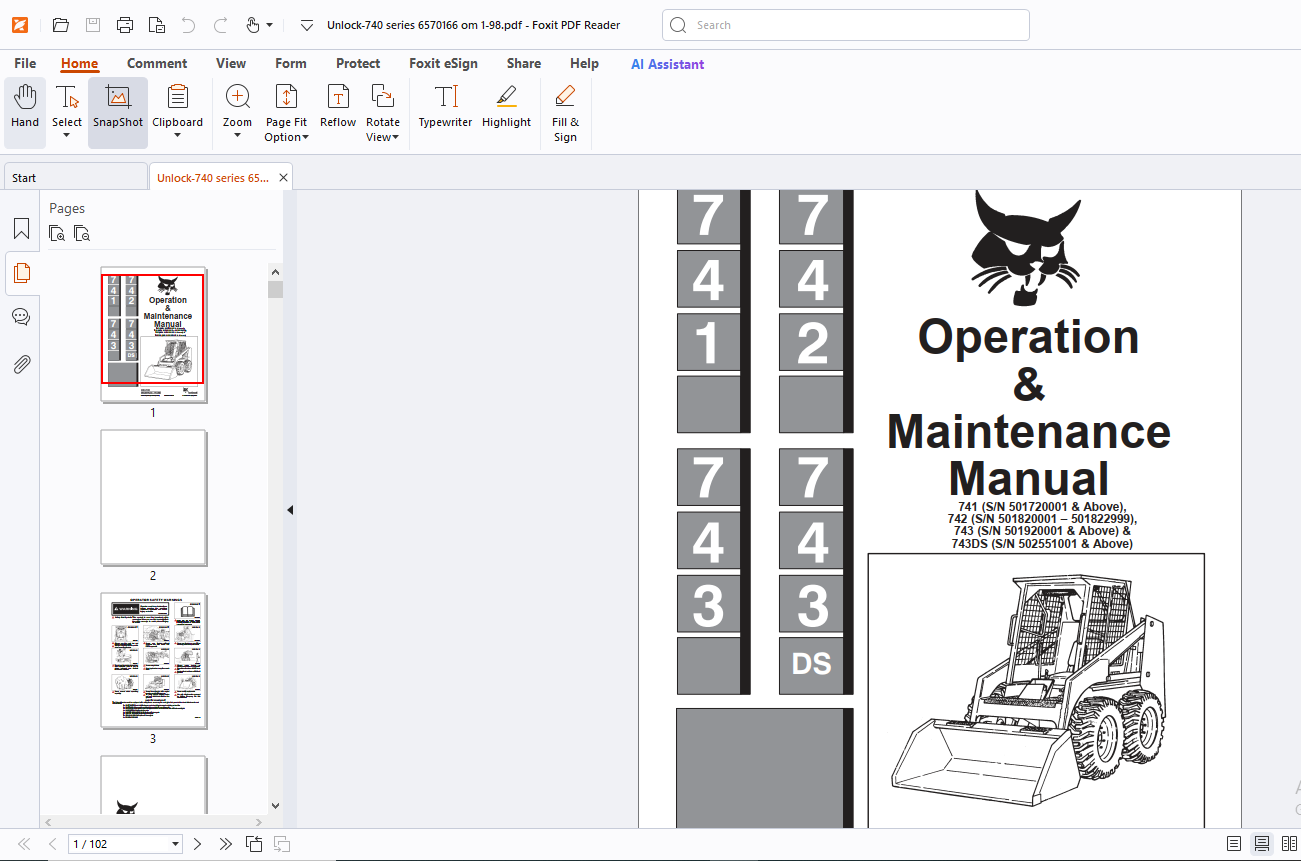
Task: Switch to the Home ribbon tab
Action: 79,64
